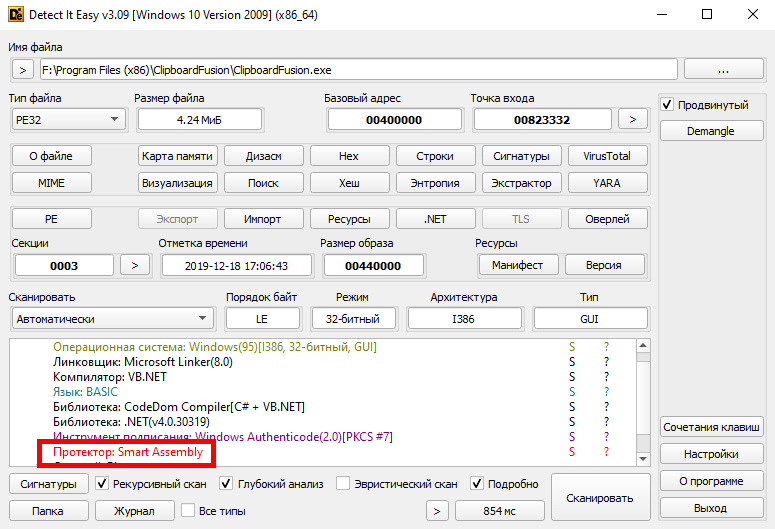Enable the Эвристический скан checkbox
The height and width of the screenshot is (529, 775).
(343, 484)
